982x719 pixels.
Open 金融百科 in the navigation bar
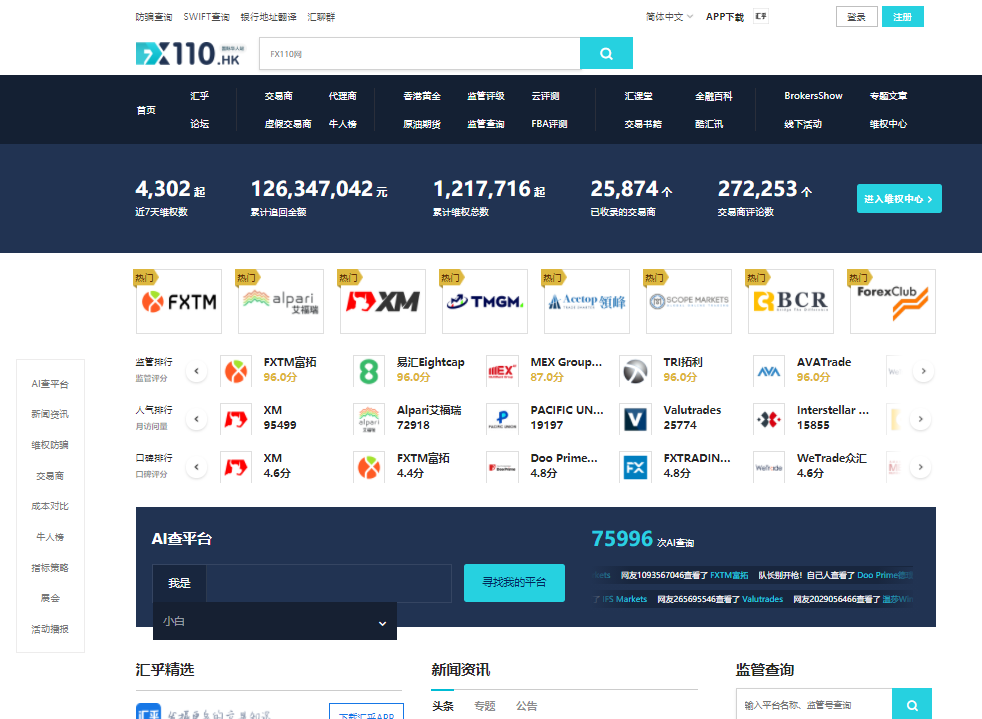click(x=713, y=96)
